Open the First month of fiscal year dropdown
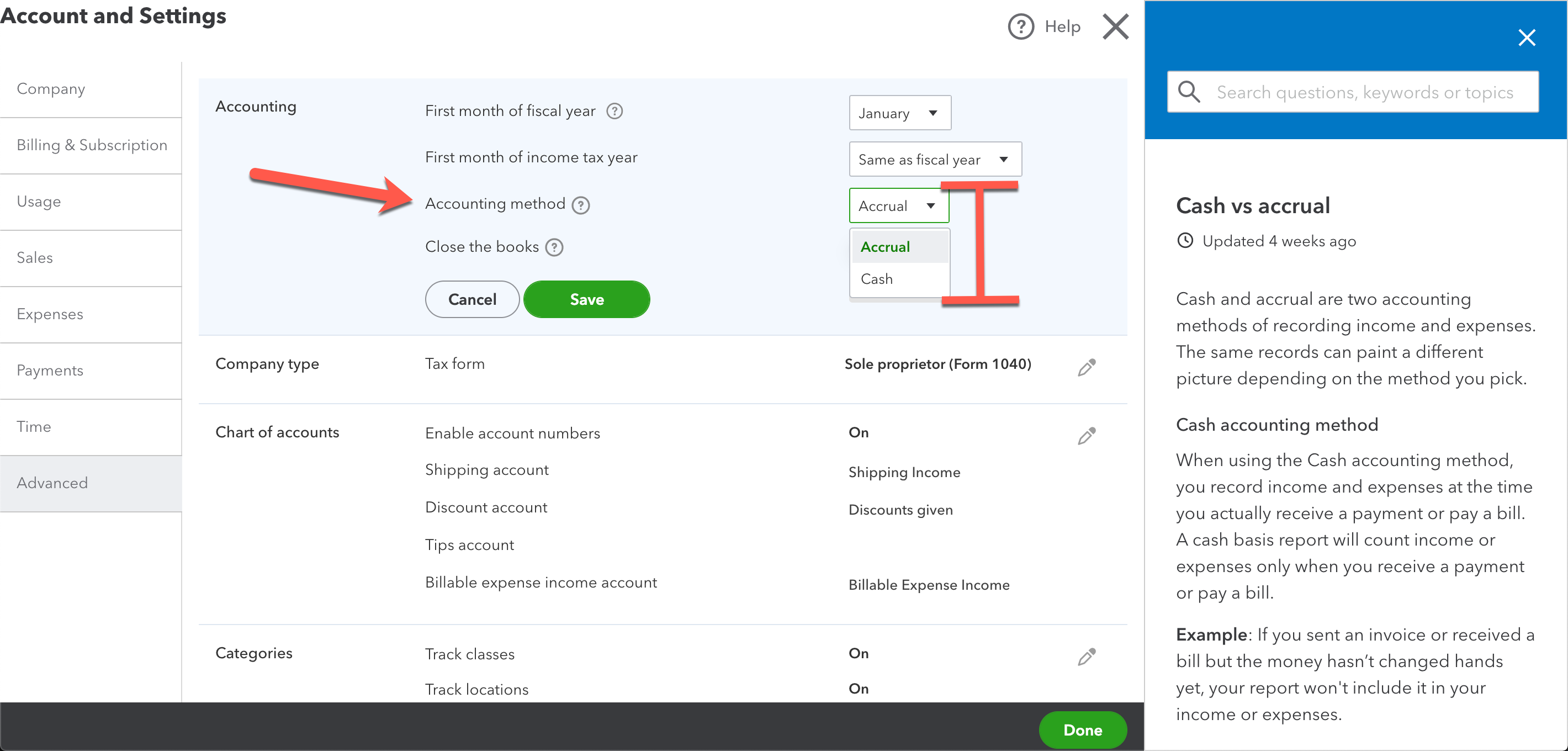The width and height of the screenshot is (1568, 751). pyautogui.click(x=899, y=113)
